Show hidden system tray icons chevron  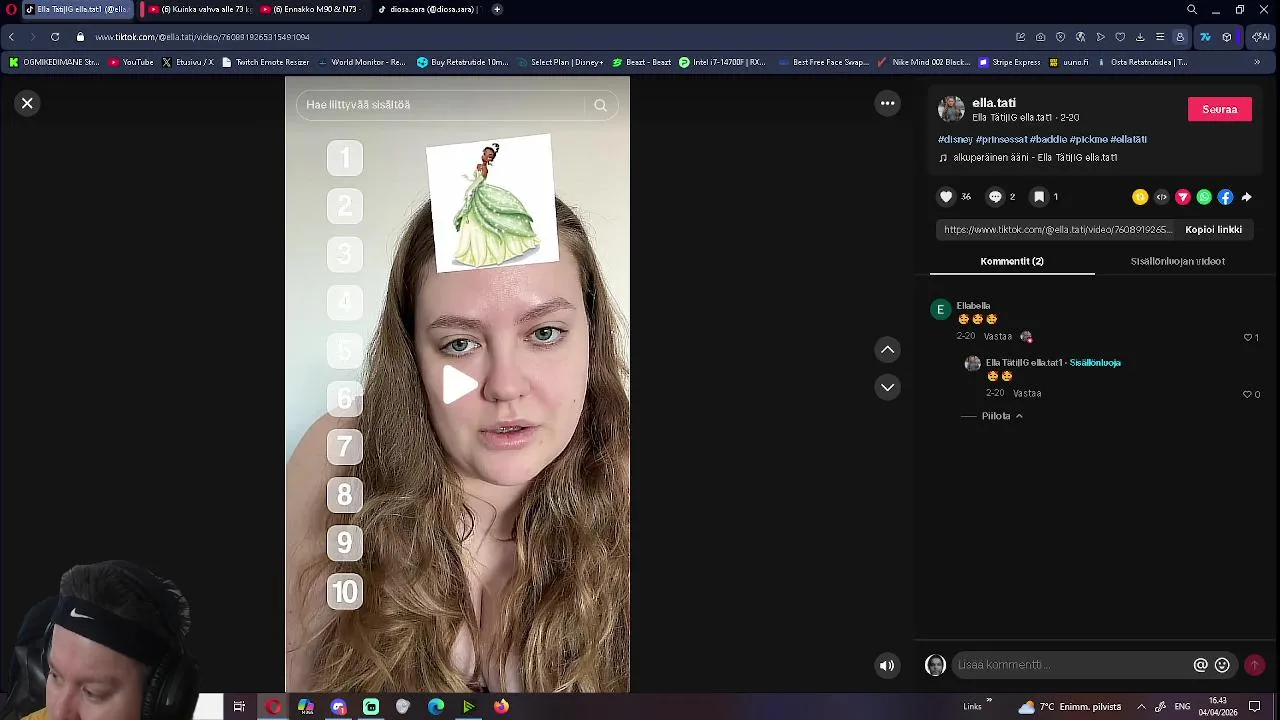pyautogui.click(x=1141, y=707)
